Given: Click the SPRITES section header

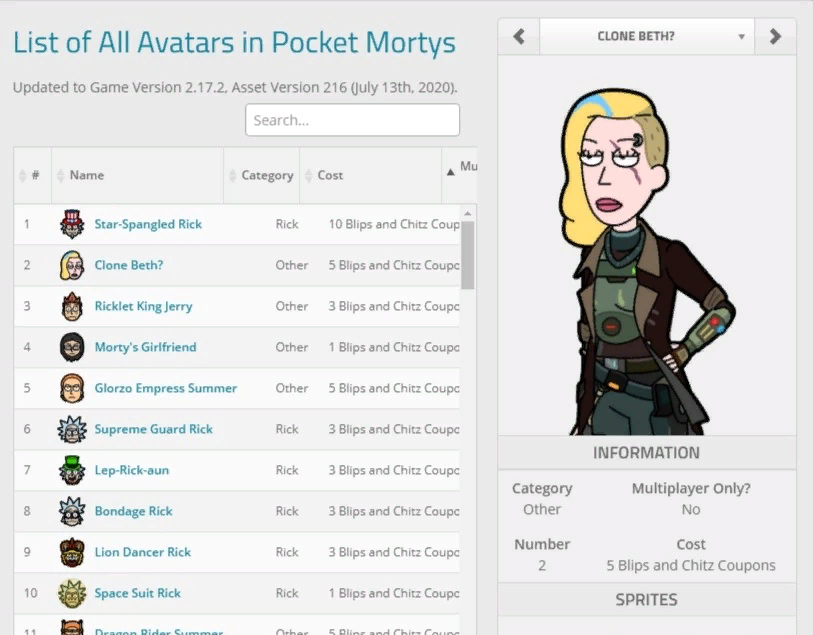Looking at the screenshot, I should 647,600.
